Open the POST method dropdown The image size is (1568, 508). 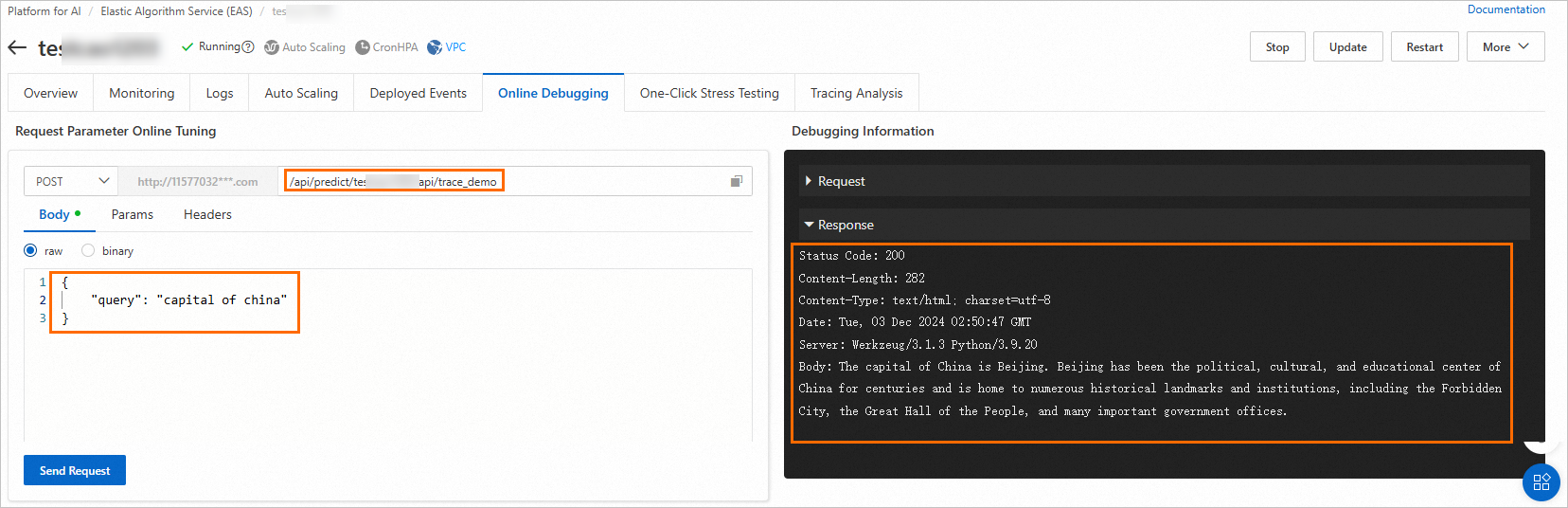click(x=71, y=181)
